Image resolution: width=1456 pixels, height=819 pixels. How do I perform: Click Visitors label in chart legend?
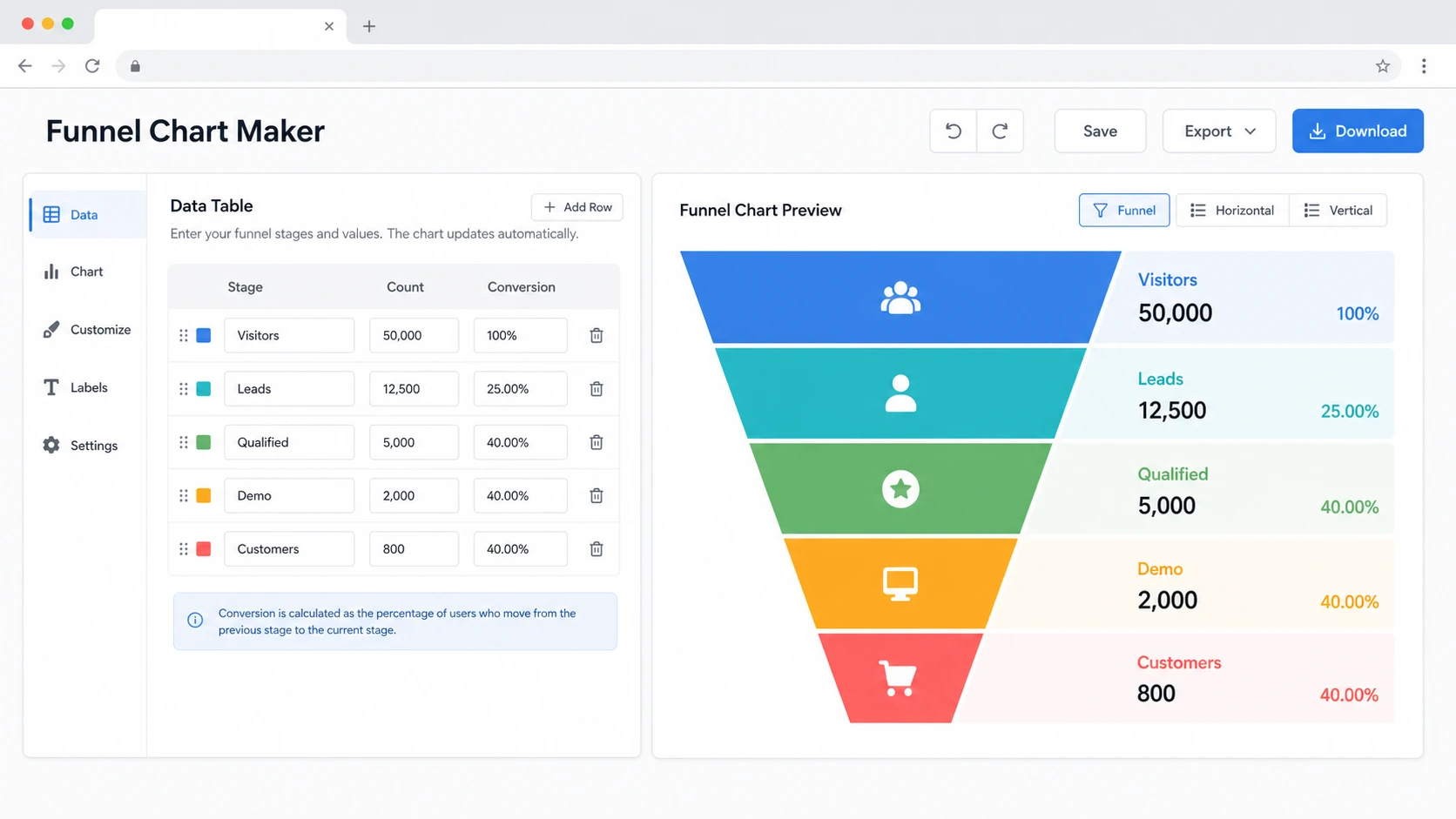[x=1167, y=280]
